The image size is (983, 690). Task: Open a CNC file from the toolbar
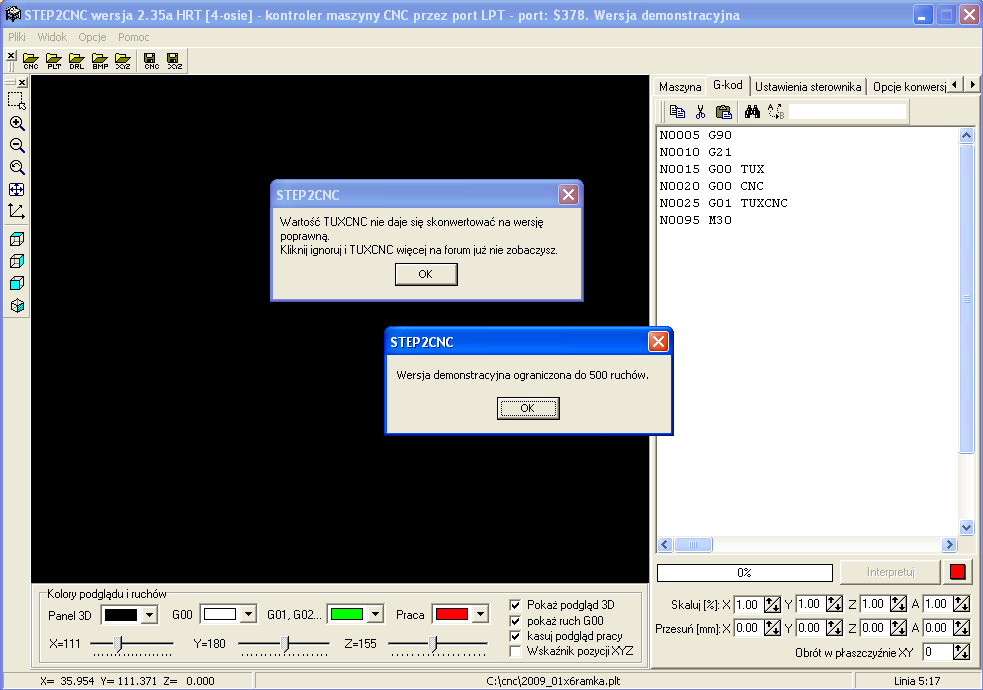(31, 61)
